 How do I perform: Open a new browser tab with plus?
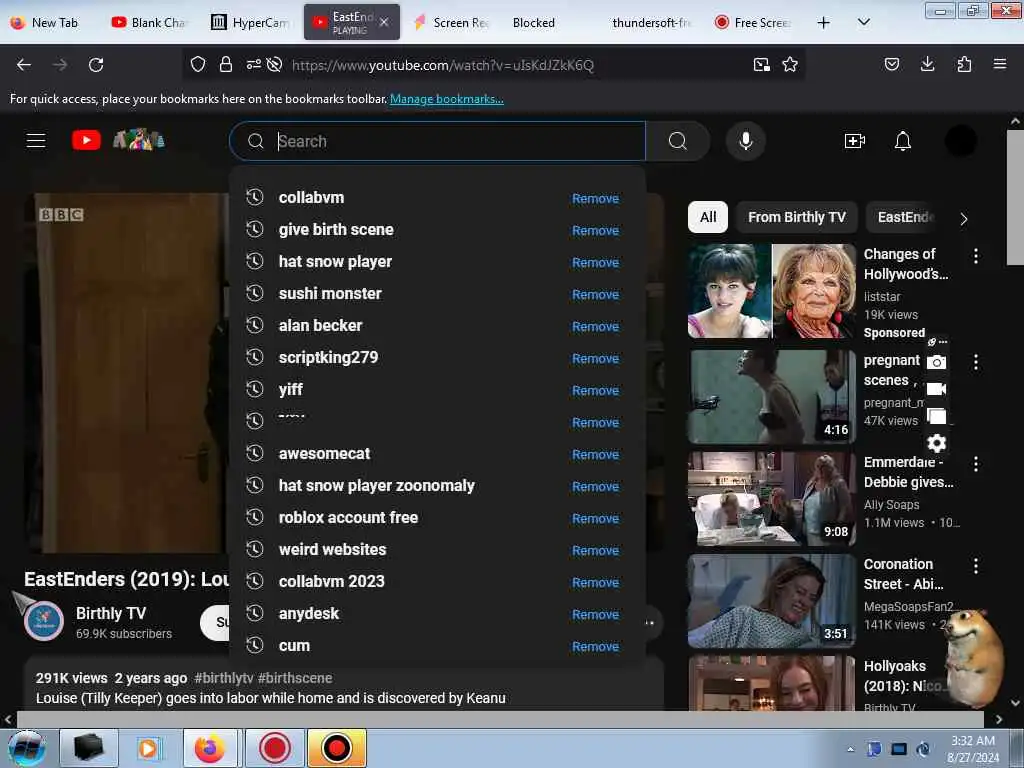point(824,23)
